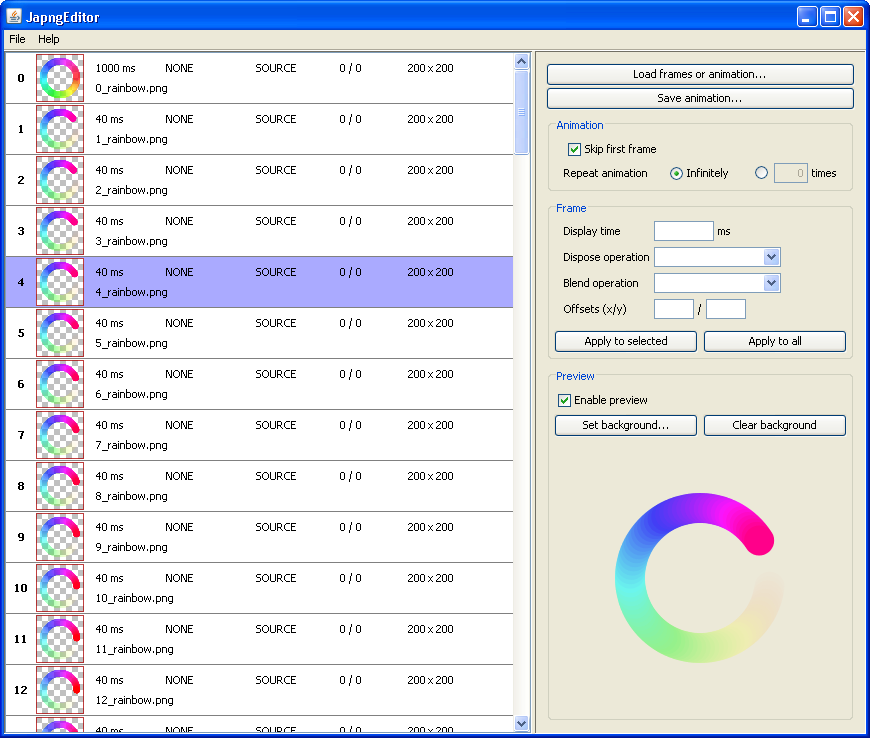Focus the repeat times count field
The image size is (870, 738).
(x=791, y=173)
